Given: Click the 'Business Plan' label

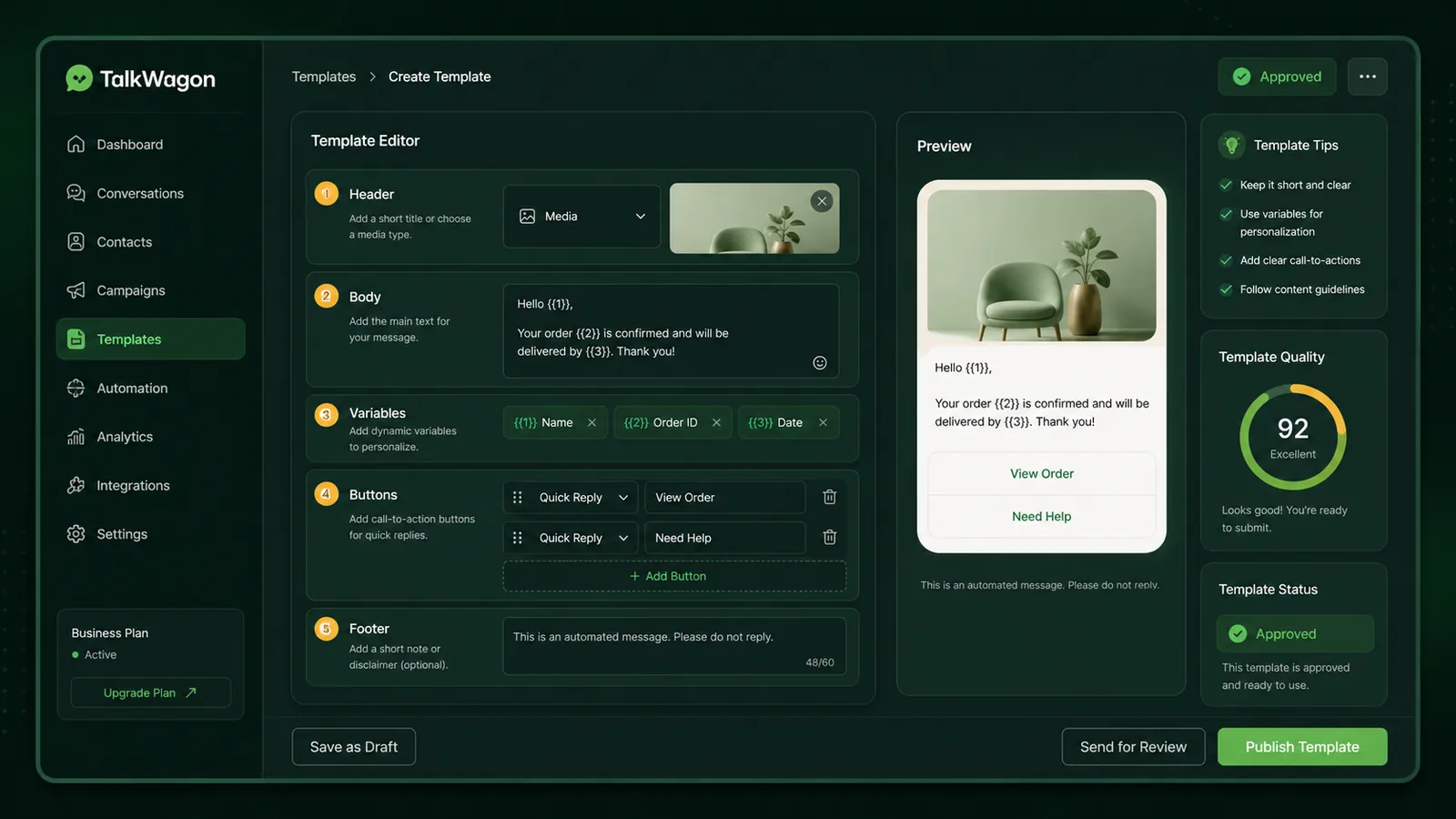Looking at the screenshot, I should click(x=110, y=632).
